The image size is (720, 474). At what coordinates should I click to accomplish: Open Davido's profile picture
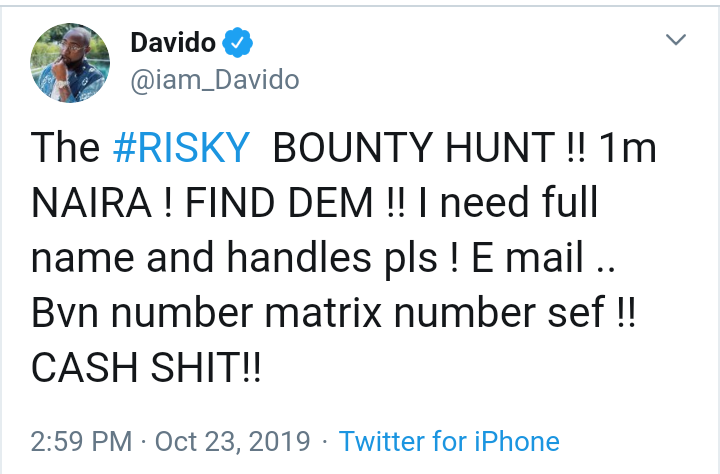71,63
